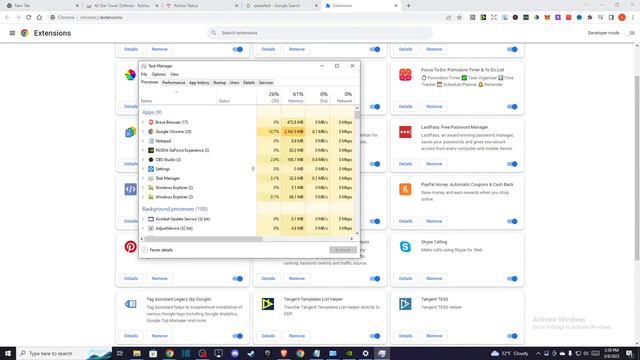Click the Tag Assistant Legacy extension logo
Viewport: 640px width, 360px height.
coord(131,304)
